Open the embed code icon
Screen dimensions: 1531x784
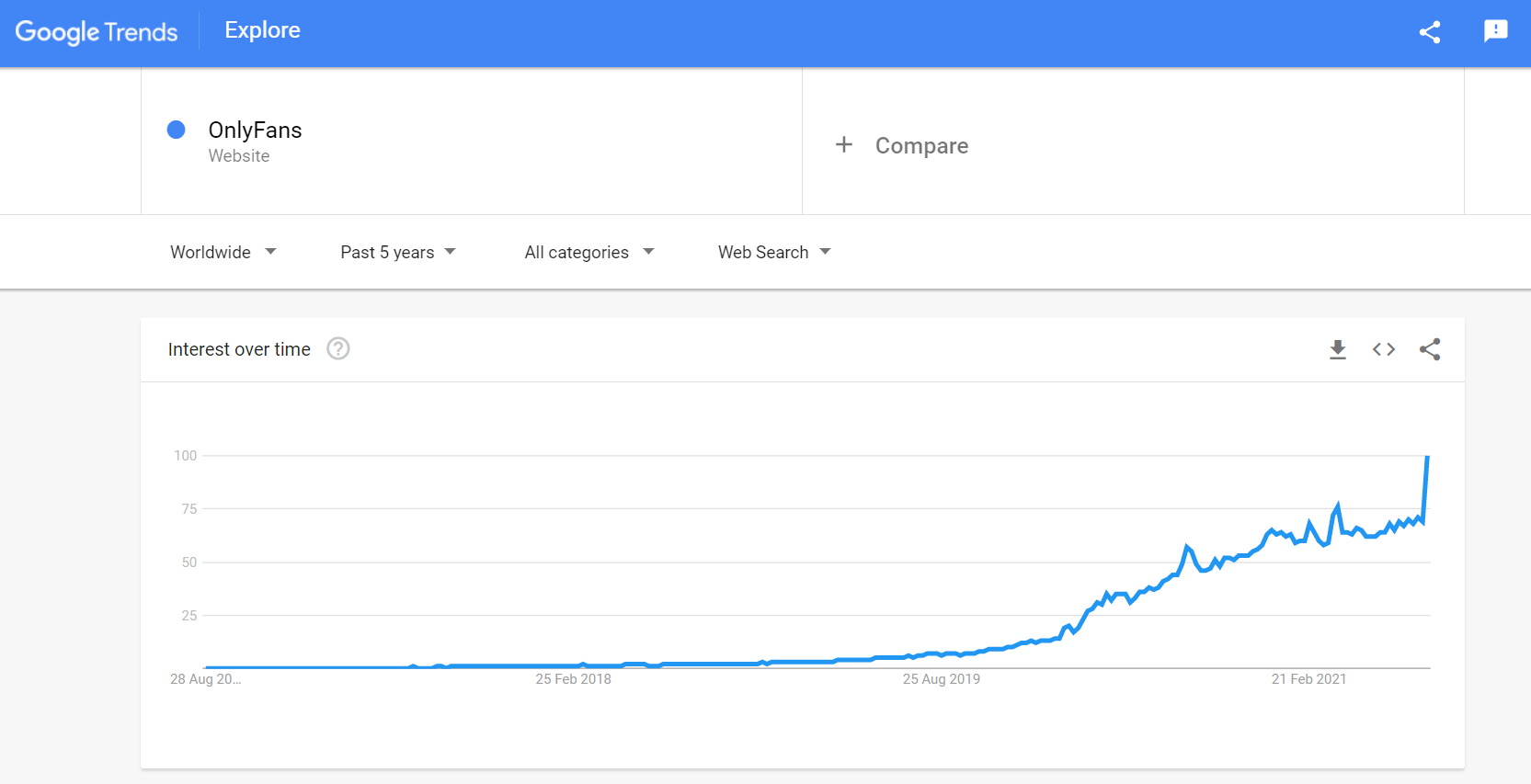[x=1383, y=349]
